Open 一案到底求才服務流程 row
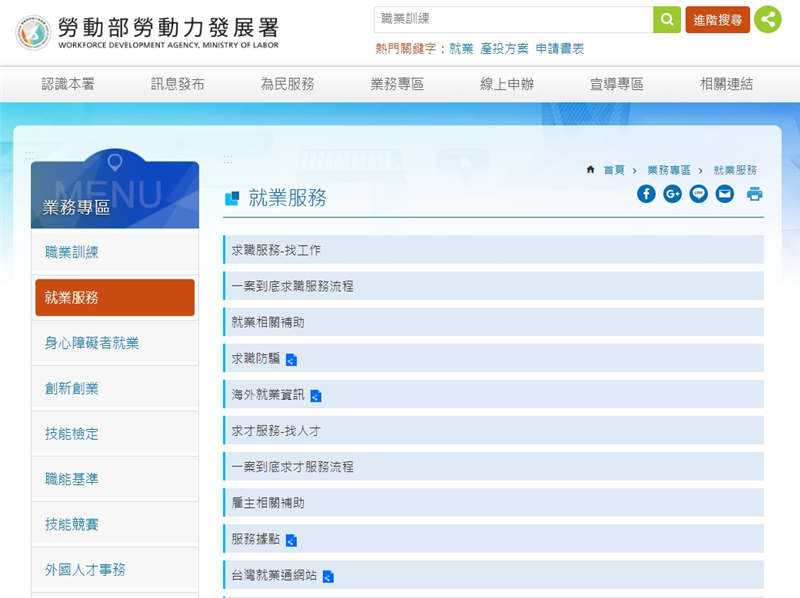This screenshot has width=800, height=598. click(x=493, y=466)
